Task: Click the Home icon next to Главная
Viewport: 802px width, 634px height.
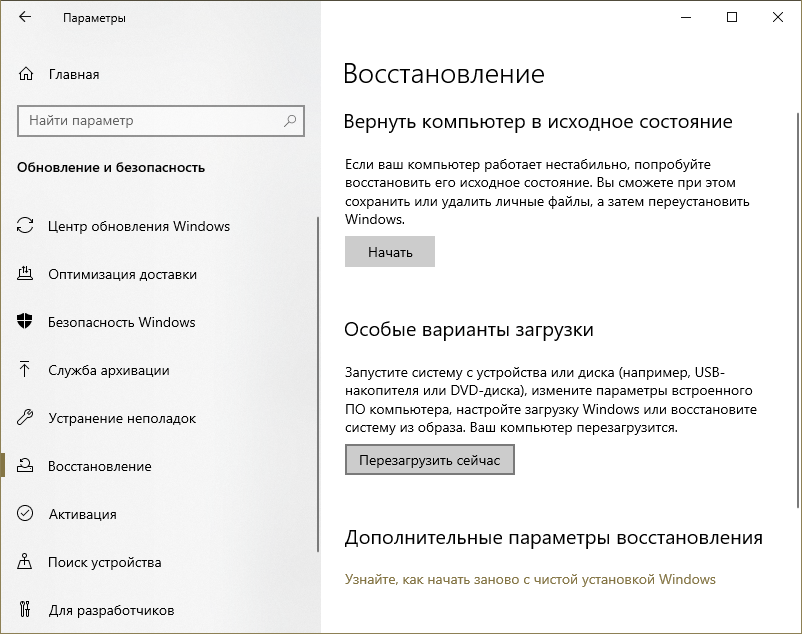Action: point(26,74)
